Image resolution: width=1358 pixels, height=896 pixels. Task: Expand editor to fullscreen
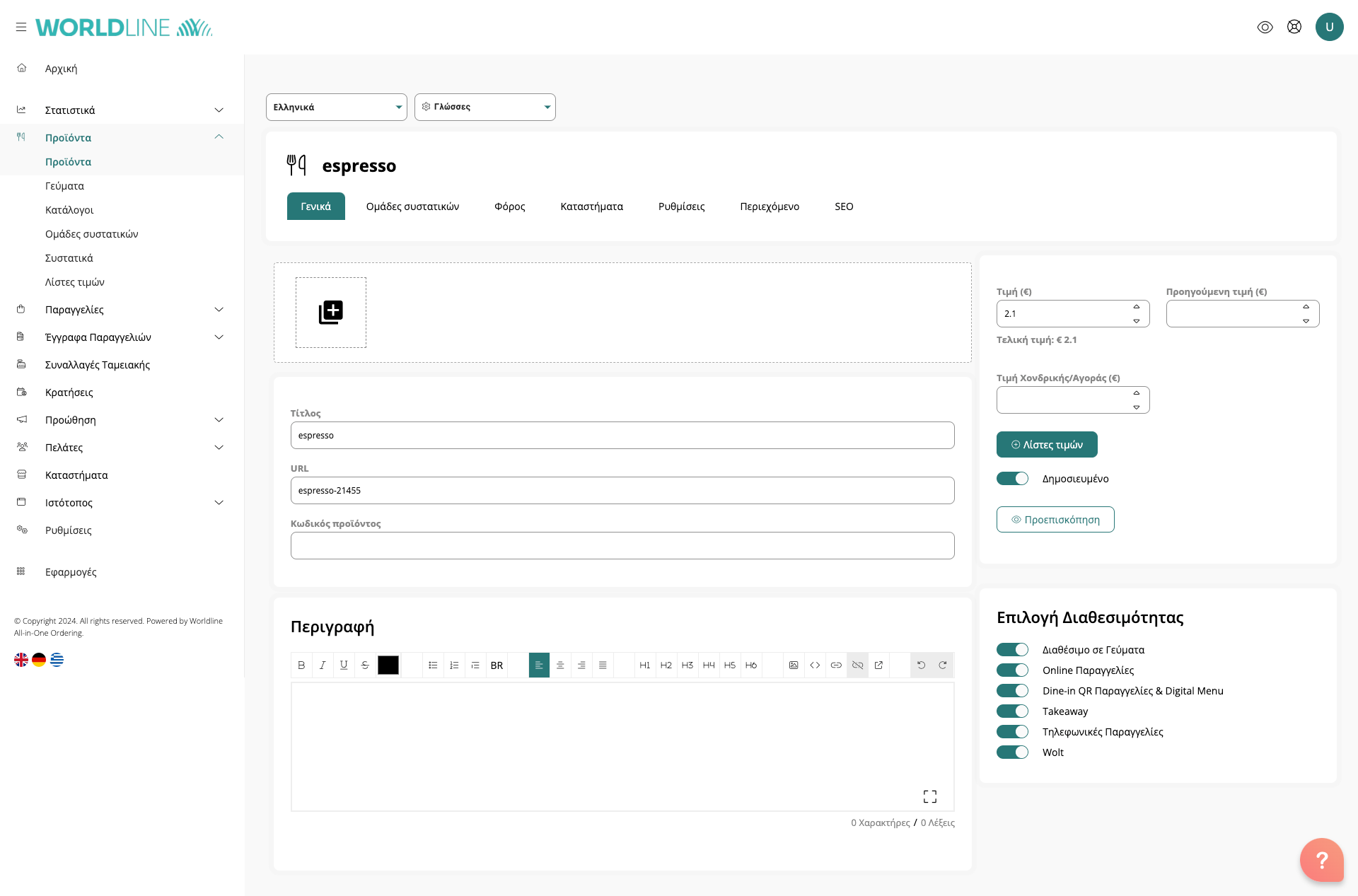click(929, 796)
